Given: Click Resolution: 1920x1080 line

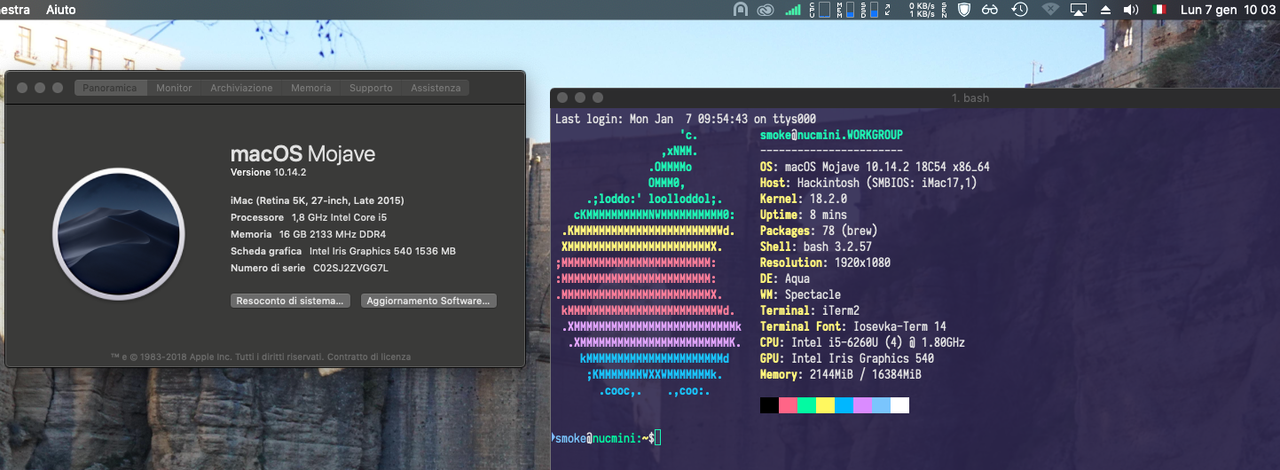Looking at the screenshot, I should click(x=825, y=263).
